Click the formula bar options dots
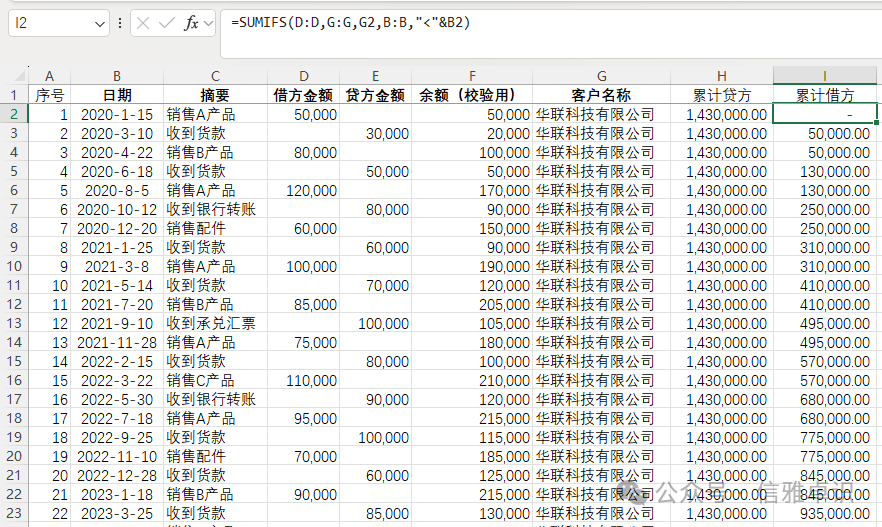Viewport: 882px width, 527px height. coord(120,23)
